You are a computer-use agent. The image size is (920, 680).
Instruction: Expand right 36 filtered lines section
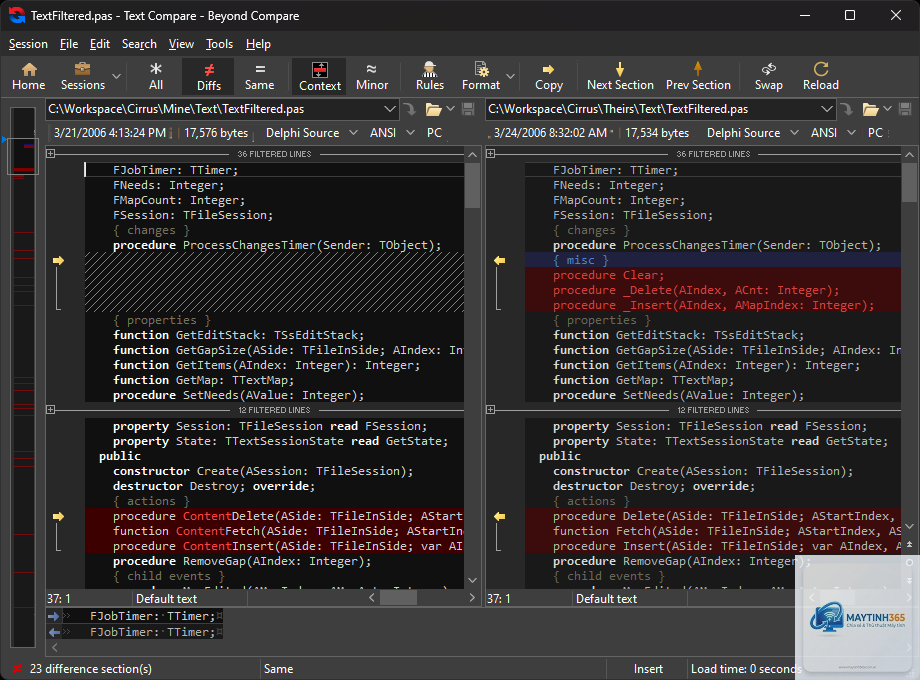pyautogui.click(x=491, y=154)
